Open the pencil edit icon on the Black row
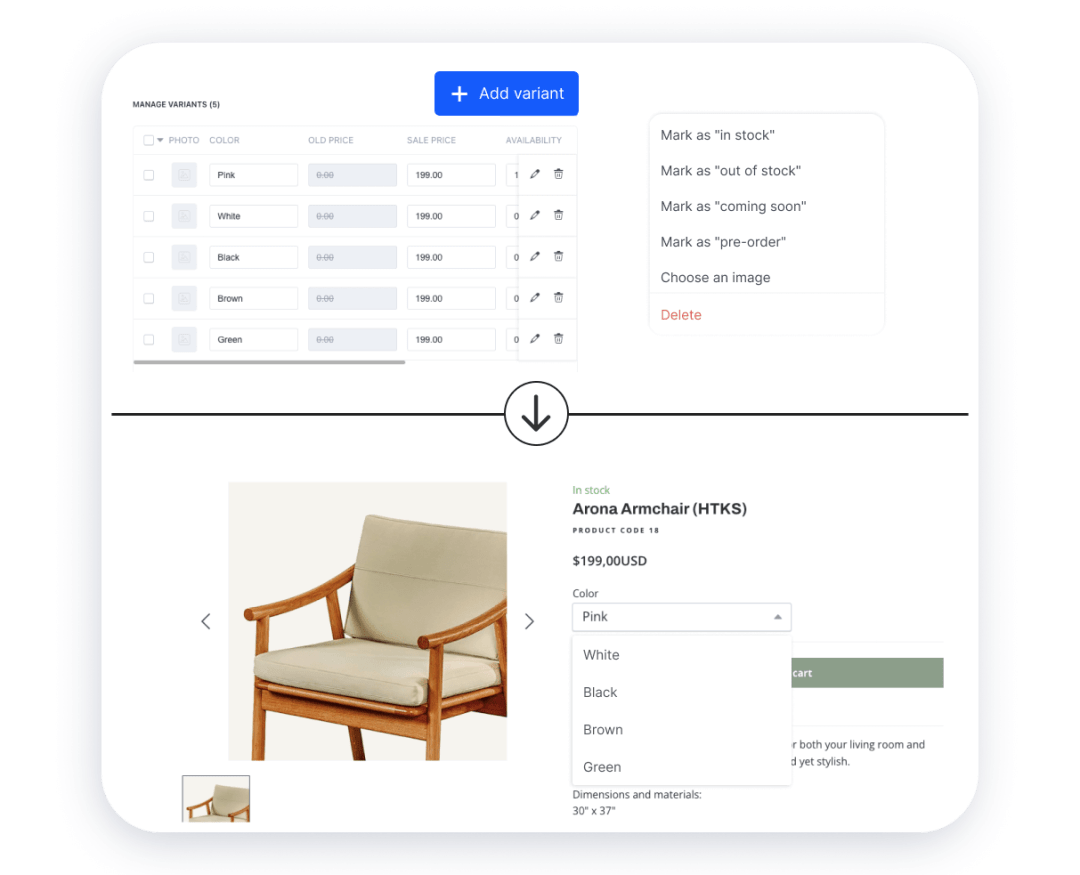The height and width of the screenshot is (875, 1080). (535, 257)
